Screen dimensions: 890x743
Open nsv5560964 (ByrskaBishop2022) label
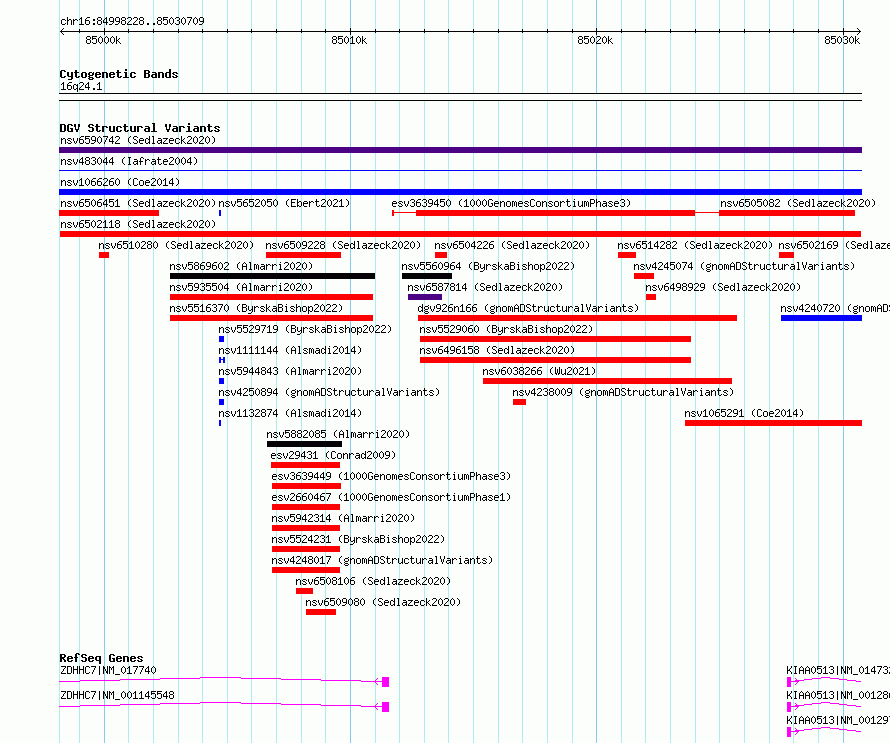tap(488, 266)
